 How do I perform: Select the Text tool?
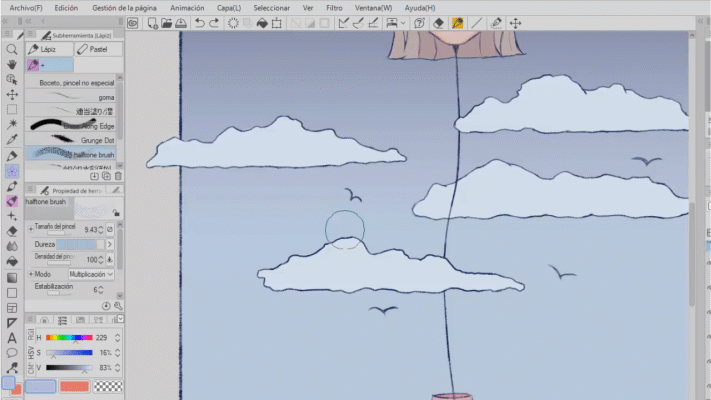point(12,338)
